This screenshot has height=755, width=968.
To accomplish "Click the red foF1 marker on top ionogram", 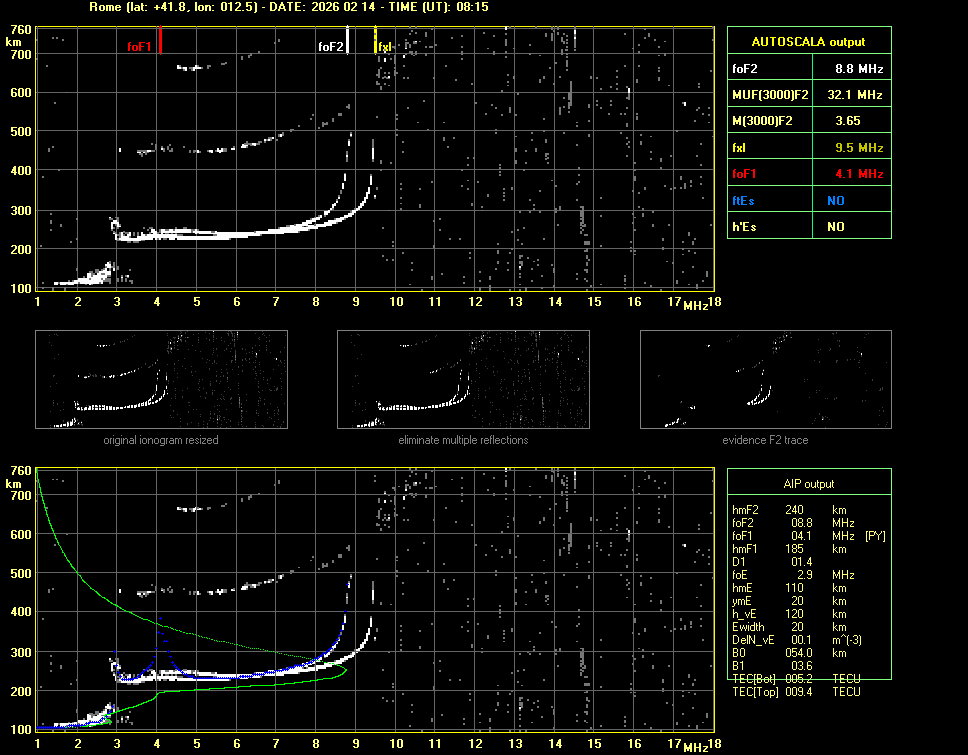I will 159,41.
